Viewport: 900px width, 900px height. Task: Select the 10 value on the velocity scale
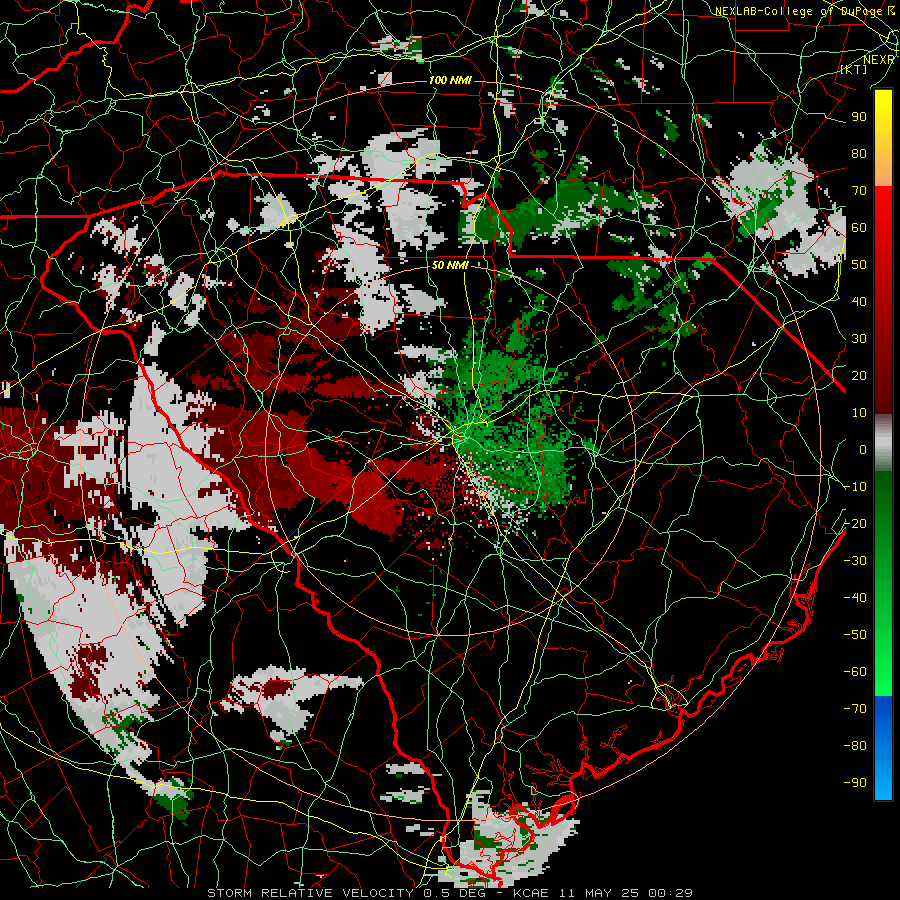(859, 413)
